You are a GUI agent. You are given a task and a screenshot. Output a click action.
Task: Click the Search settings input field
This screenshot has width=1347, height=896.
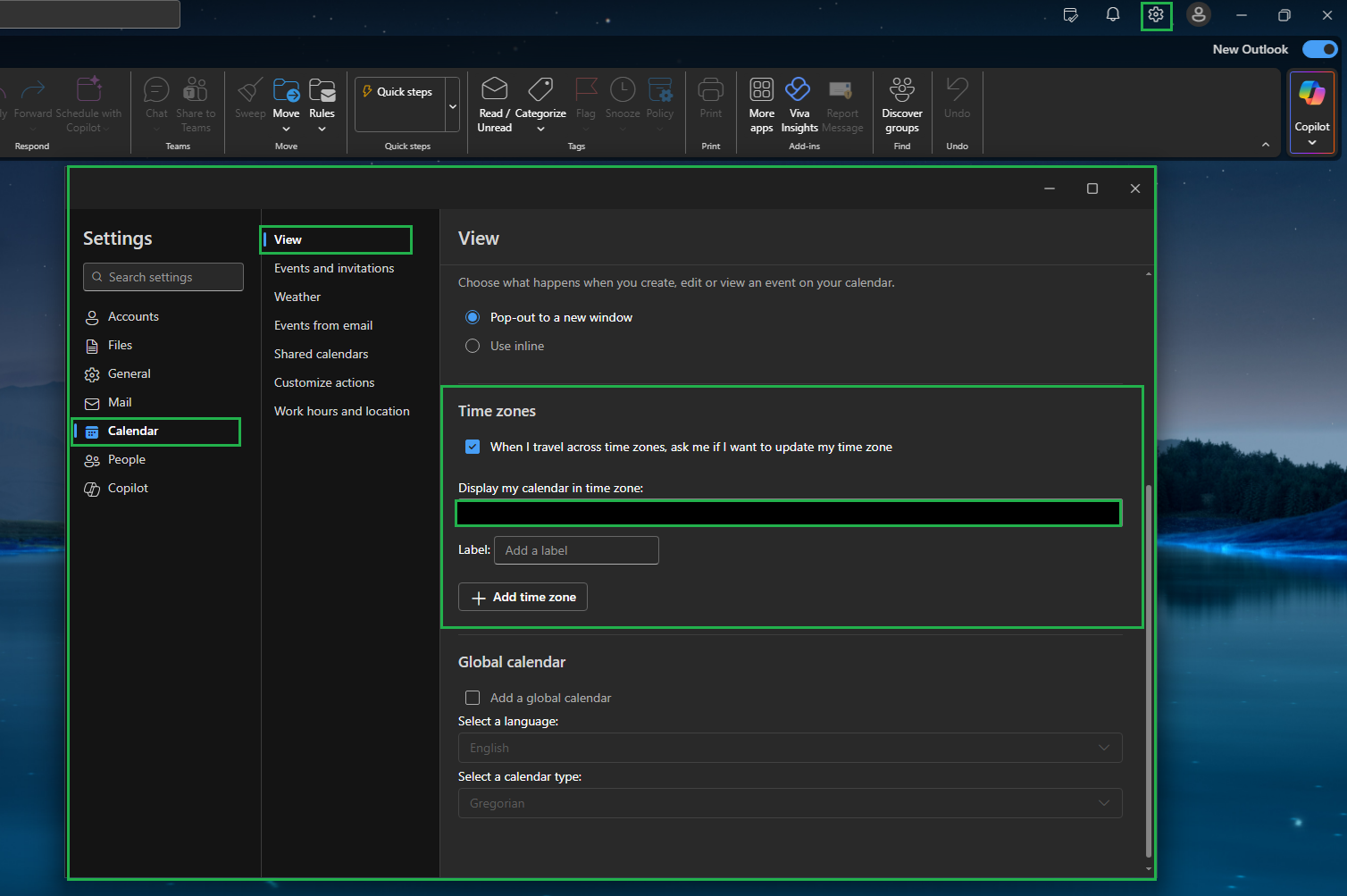point(163,277)
